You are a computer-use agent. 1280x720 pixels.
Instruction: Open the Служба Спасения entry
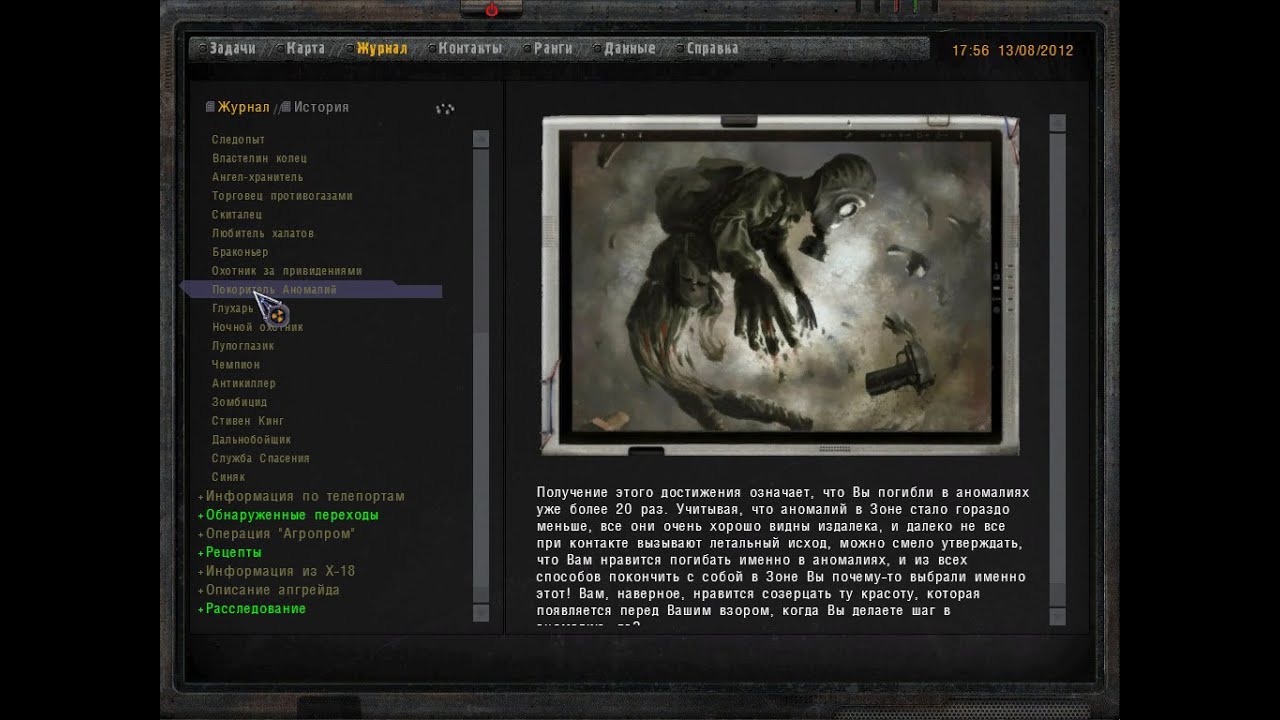point(261,459)
